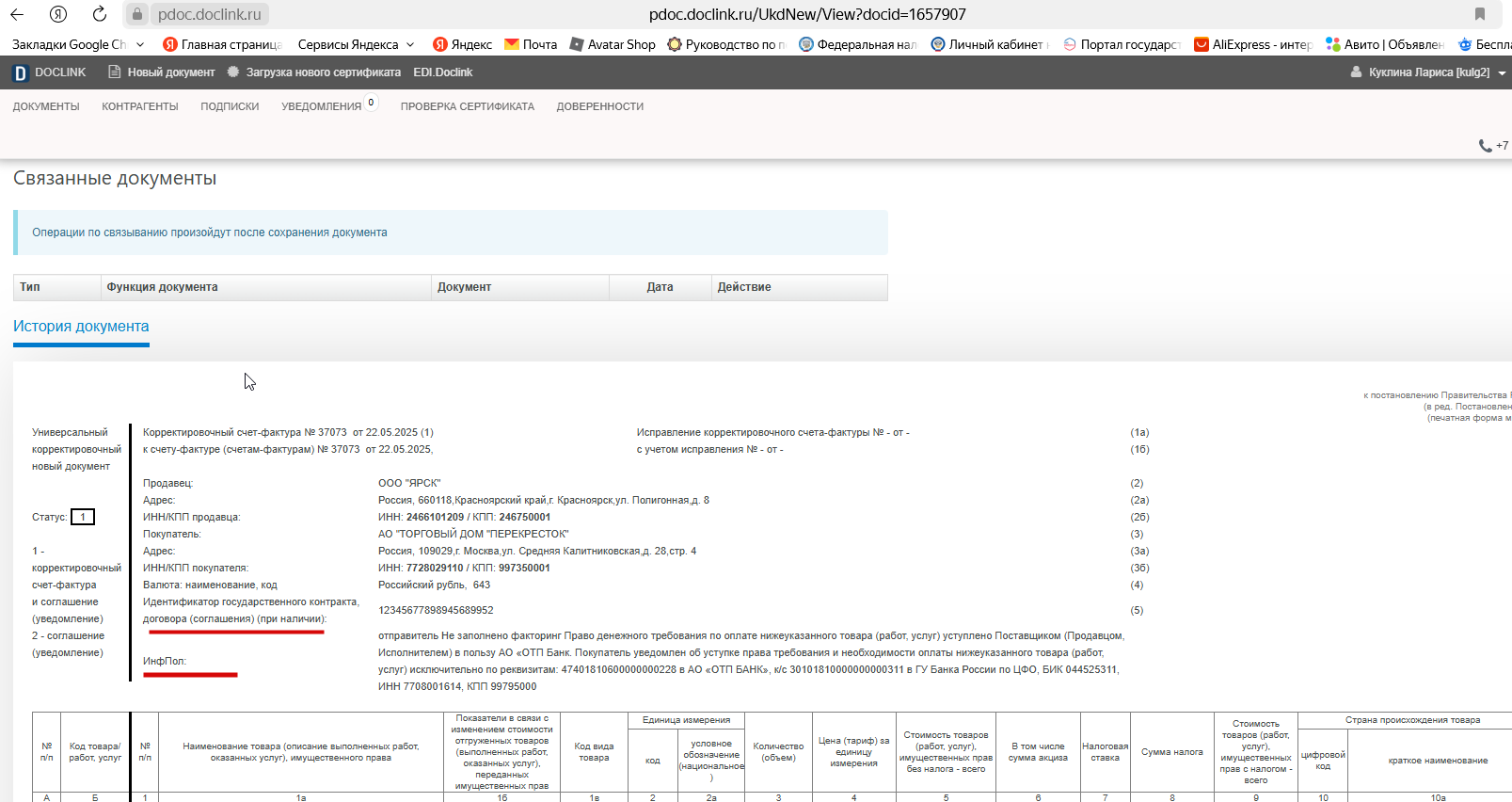The image size is (1512, 802).
Task: Click the ИнфПол: label
Action: pyautogui.click(x=165, y=661)
